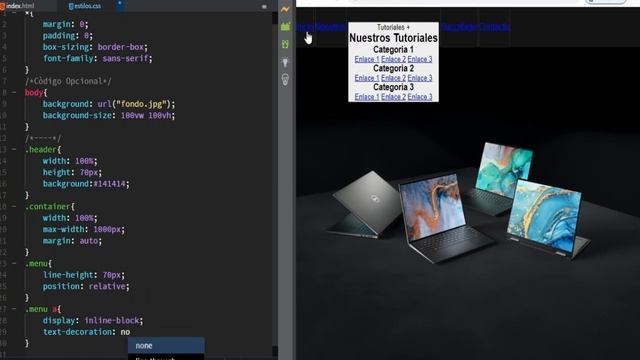Screen dimensions: 640x360
Task: Collapse the .menu rule block
Action: pyautogui.click(x=14, y=264)
